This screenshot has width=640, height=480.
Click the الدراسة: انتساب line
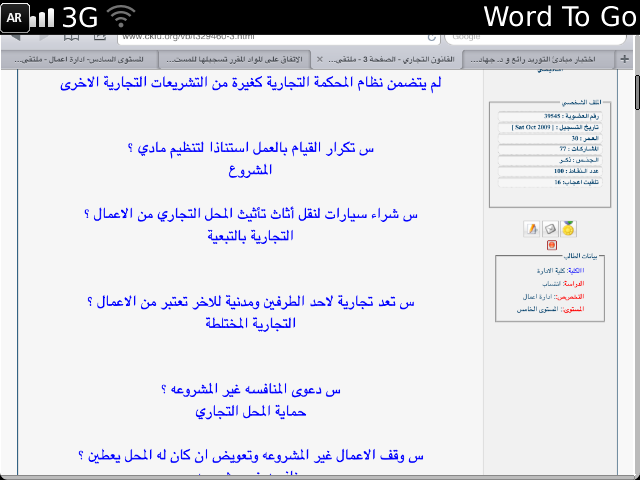(563, 283)
